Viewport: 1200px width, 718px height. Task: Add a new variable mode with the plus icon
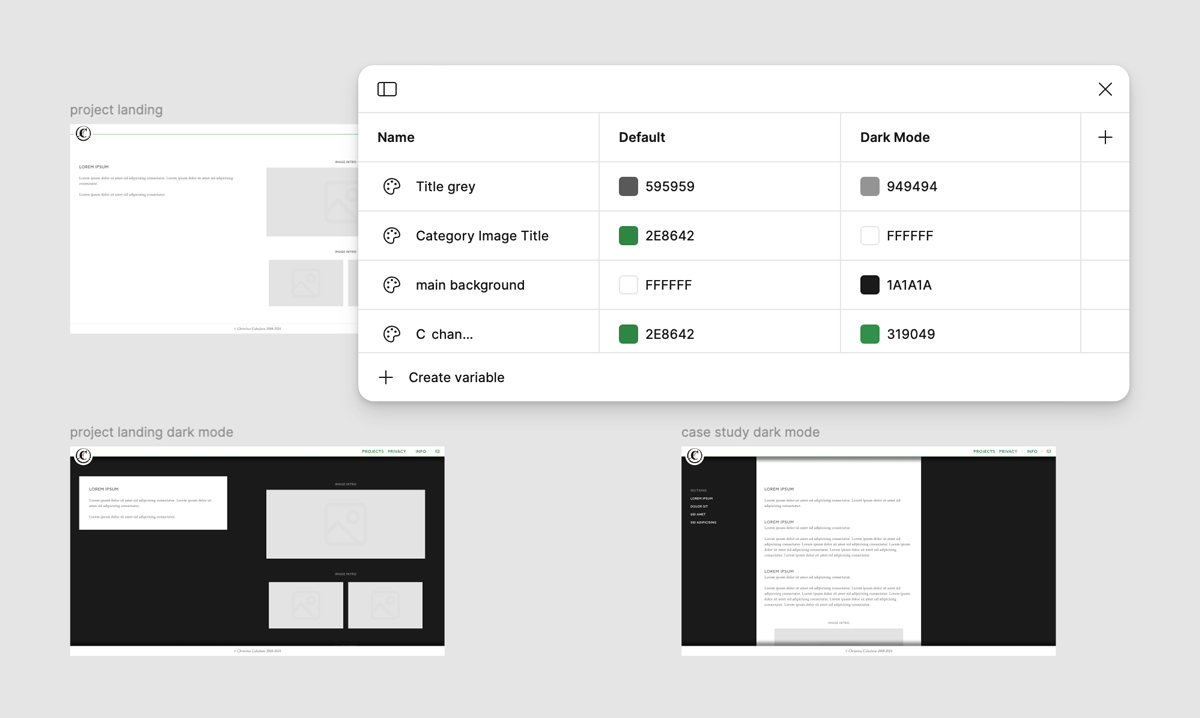pos(1104,136)
